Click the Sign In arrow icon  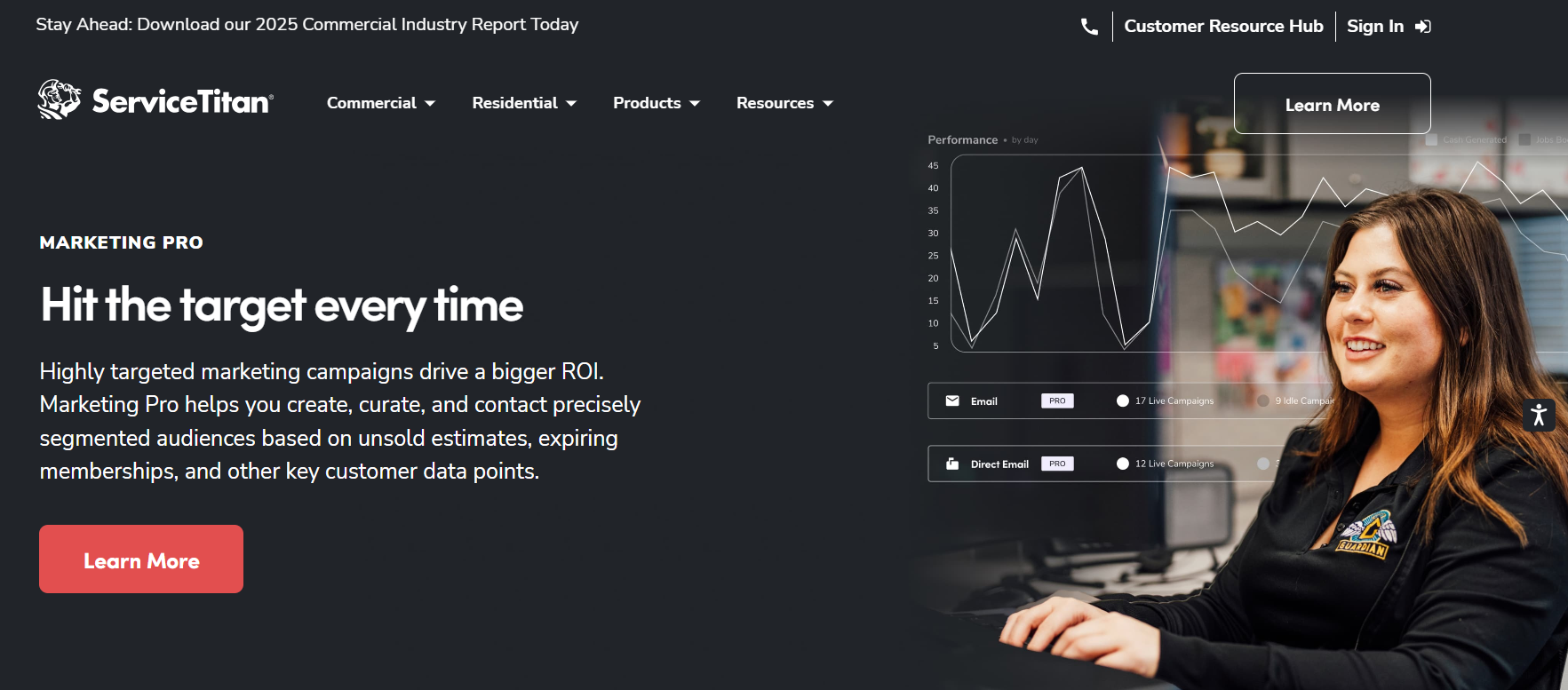pos(1422,27)
